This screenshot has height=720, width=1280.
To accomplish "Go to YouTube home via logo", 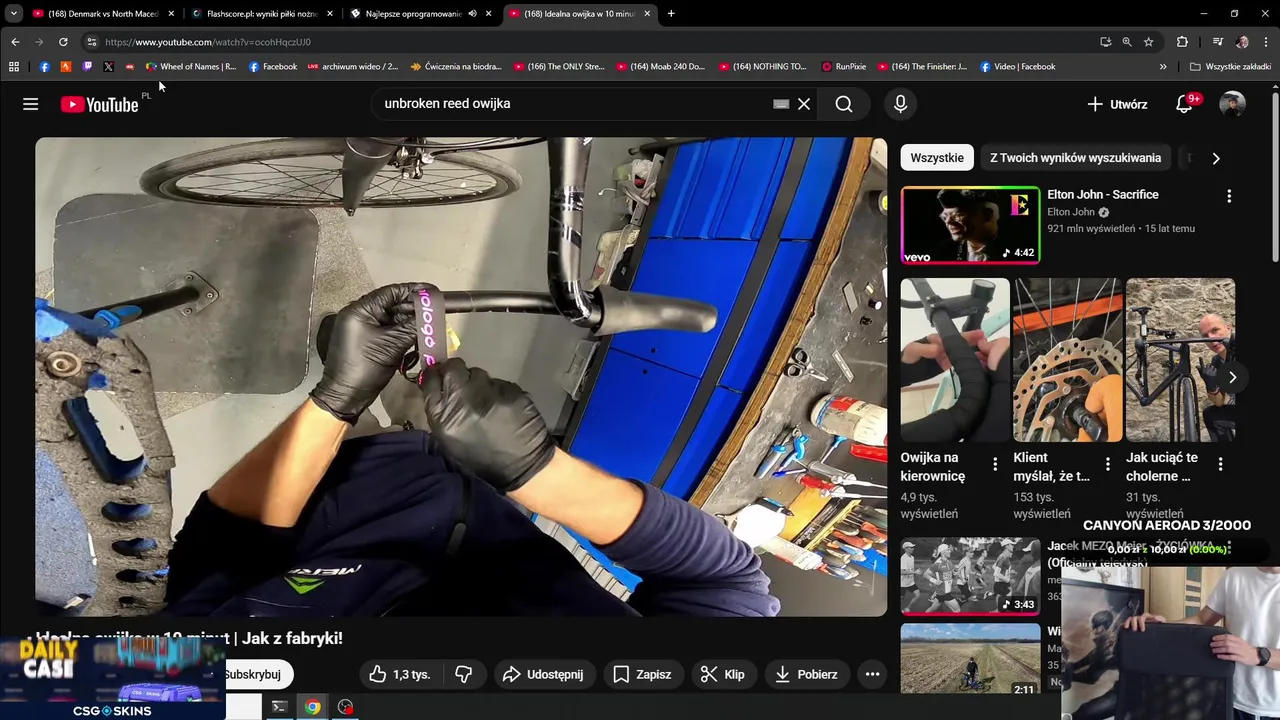I will pyautogui.click(x=99, y=104).
